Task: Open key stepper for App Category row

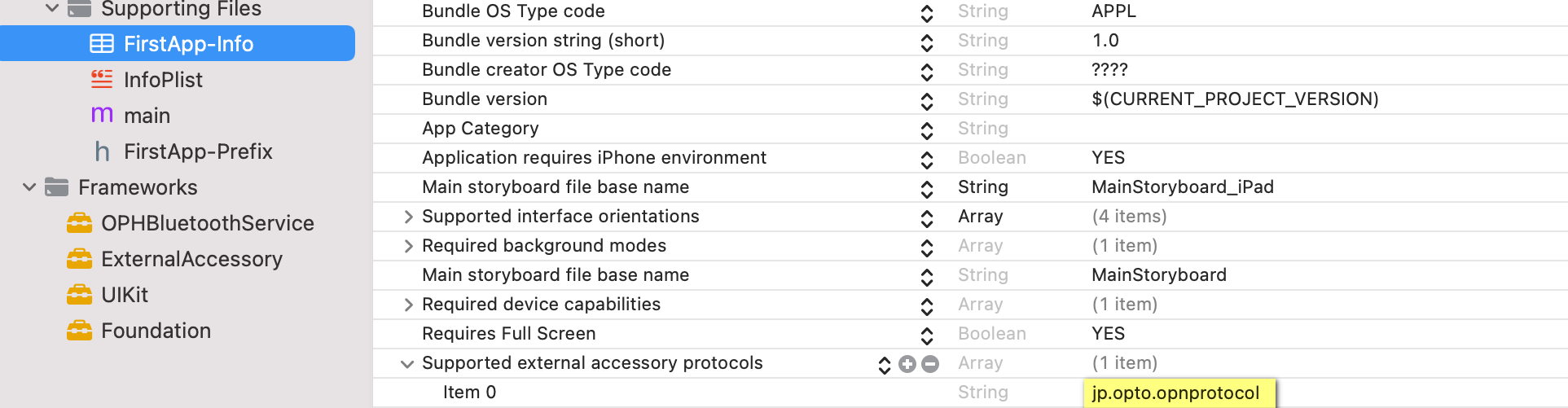Action: (x=927, y=129)
